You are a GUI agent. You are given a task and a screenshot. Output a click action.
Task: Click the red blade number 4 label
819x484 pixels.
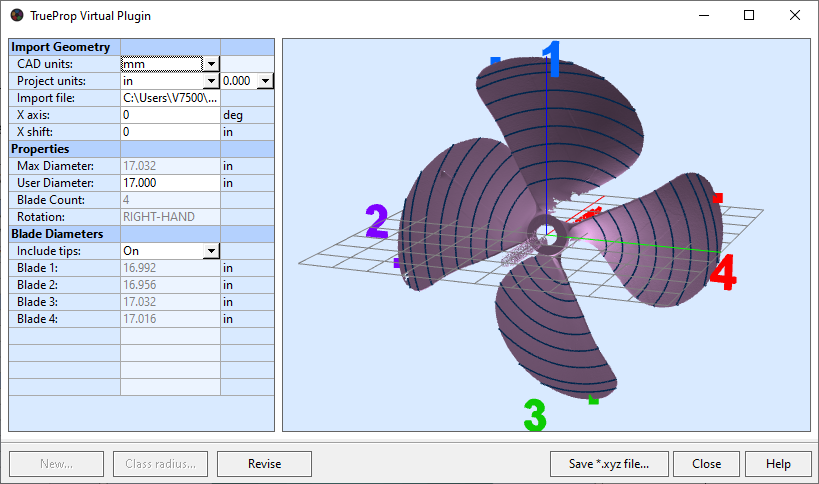pyautogui.click(x=723, y=272)
